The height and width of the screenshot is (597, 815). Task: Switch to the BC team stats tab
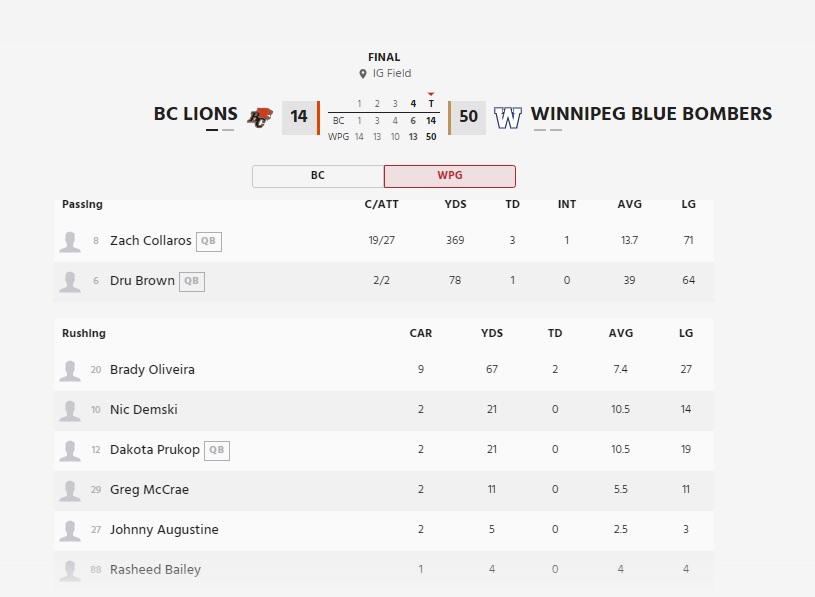[x=318, y=176]
